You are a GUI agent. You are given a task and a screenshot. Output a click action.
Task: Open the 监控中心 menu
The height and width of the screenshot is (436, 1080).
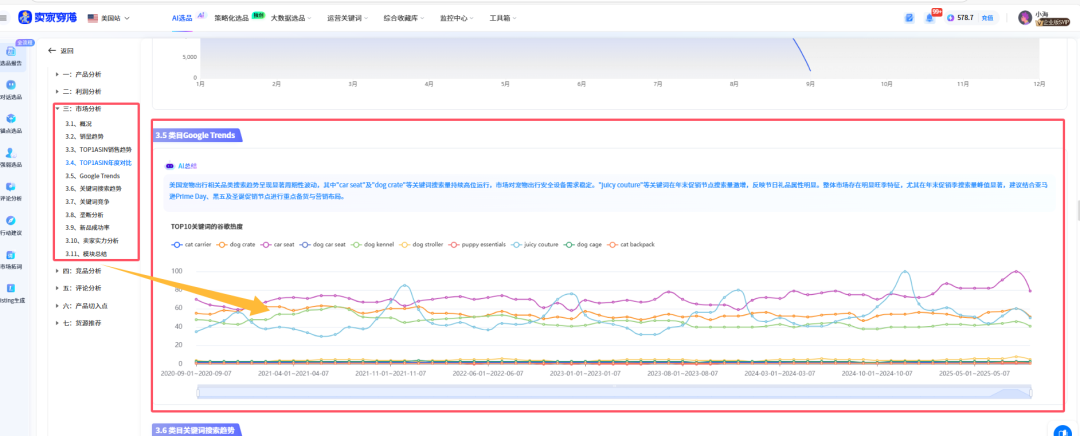tap(457, 18)
